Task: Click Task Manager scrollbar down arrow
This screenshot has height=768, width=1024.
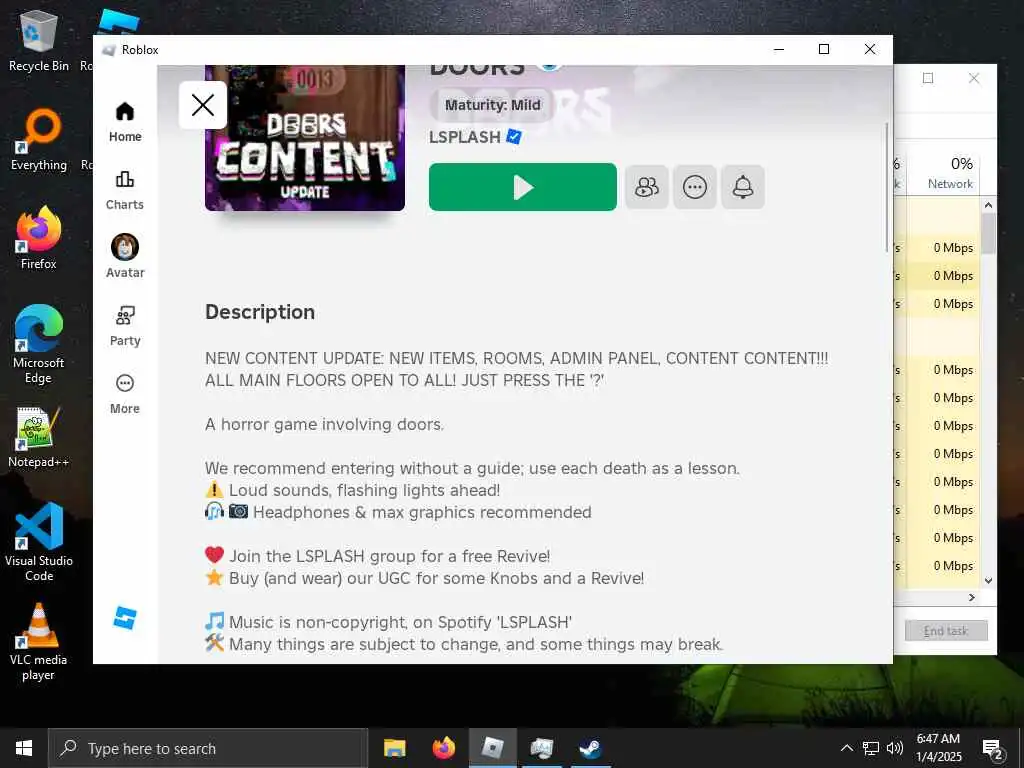Action: coord(988,581)
